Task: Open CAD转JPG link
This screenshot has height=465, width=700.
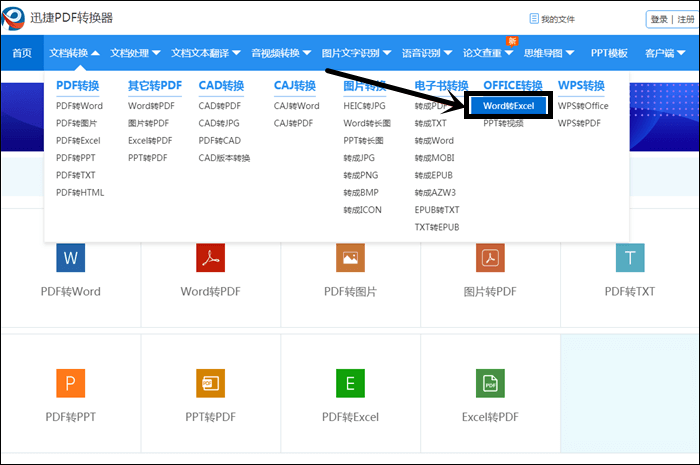Action: coord(219,123)
